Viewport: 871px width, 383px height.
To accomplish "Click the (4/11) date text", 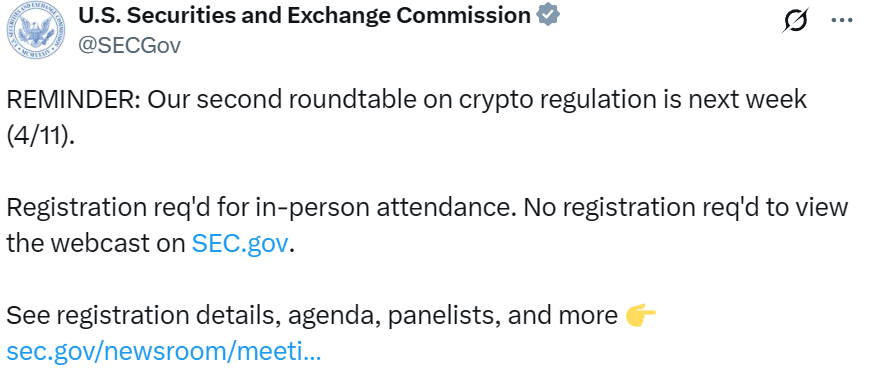I will point(39,136).
